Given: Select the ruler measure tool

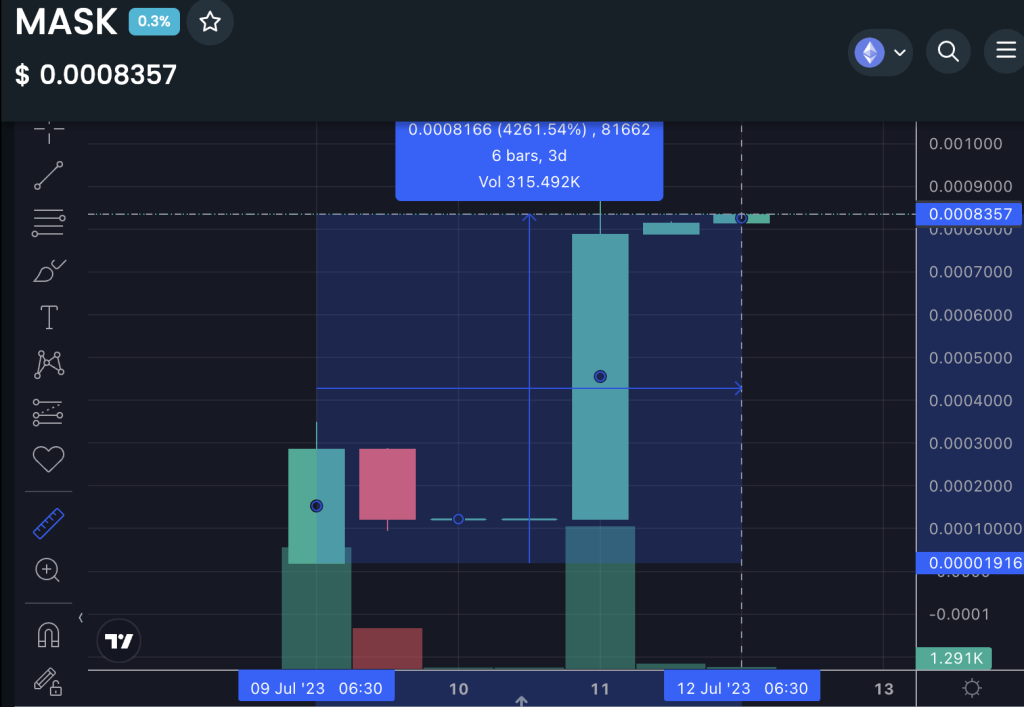Looking at the screenshot, I should [x=48, y=523].
